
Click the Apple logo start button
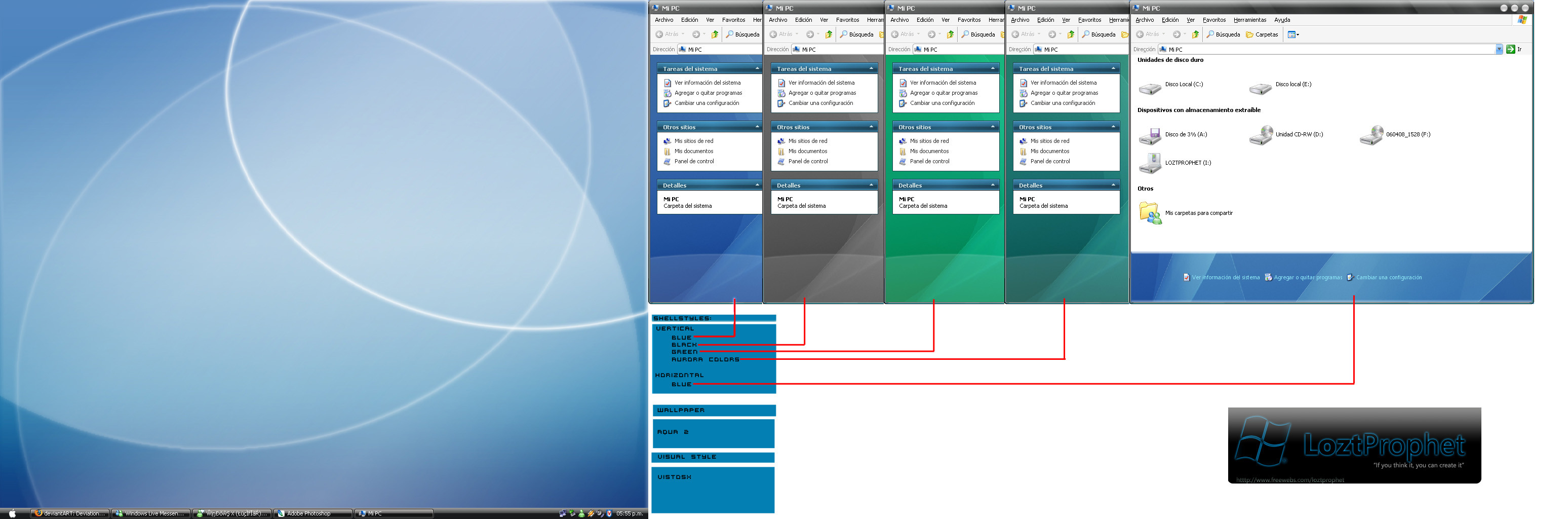coord(12,513)
